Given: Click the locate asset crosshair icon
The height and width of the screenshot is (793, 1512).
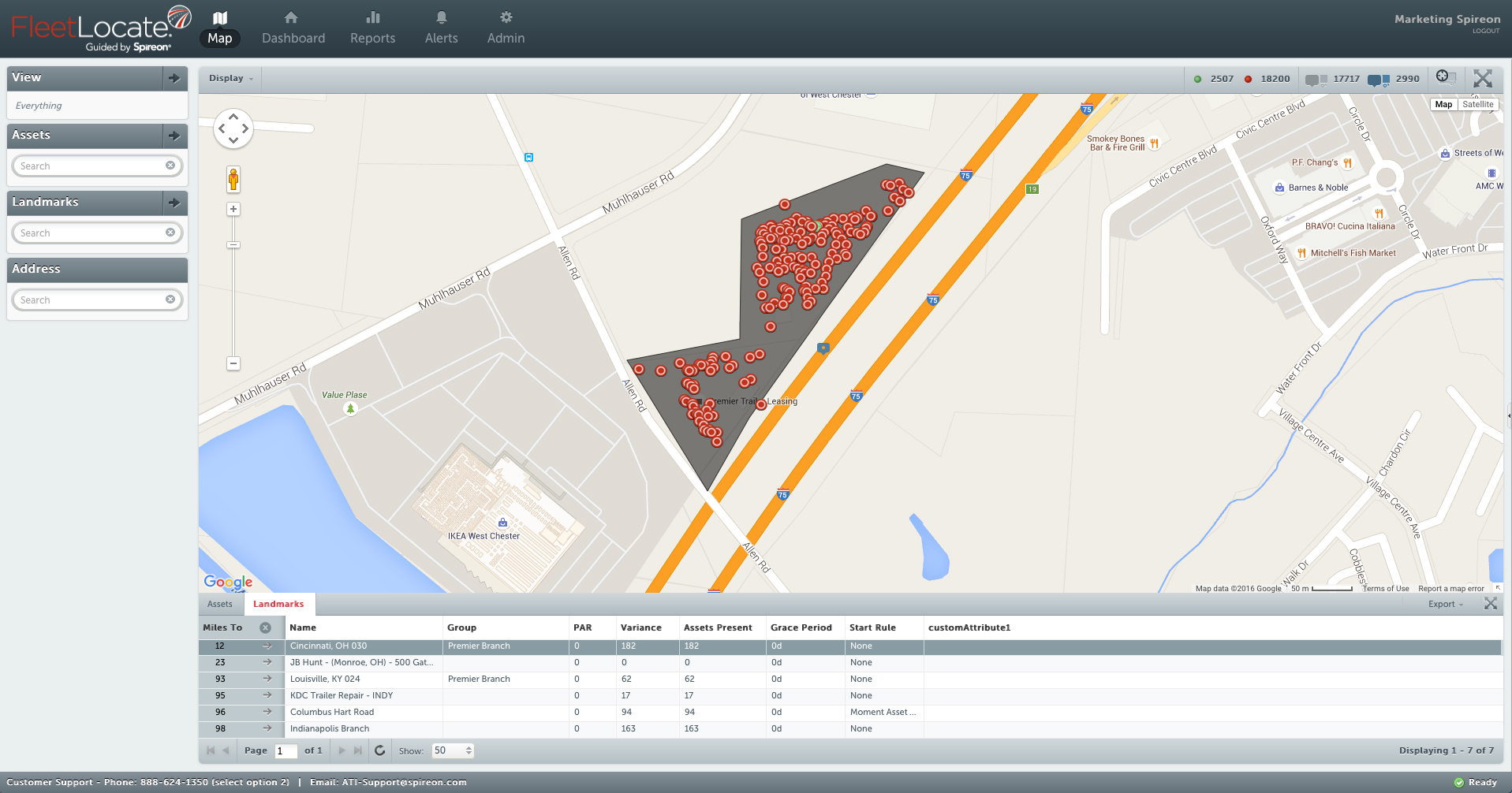Looking at the screenshot, I should (1446, 77).
